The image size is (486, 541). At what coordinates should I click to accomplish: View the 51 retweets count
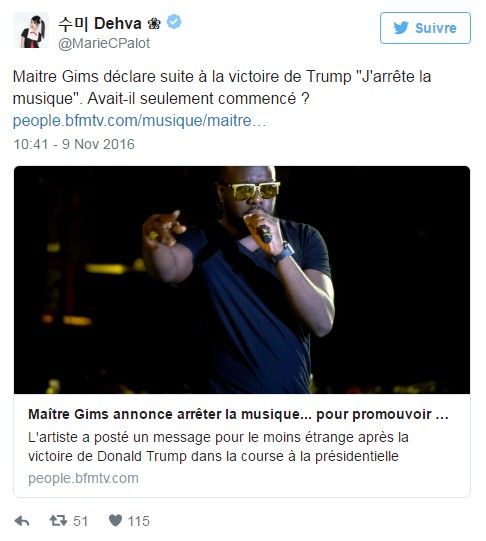(80, 521)
